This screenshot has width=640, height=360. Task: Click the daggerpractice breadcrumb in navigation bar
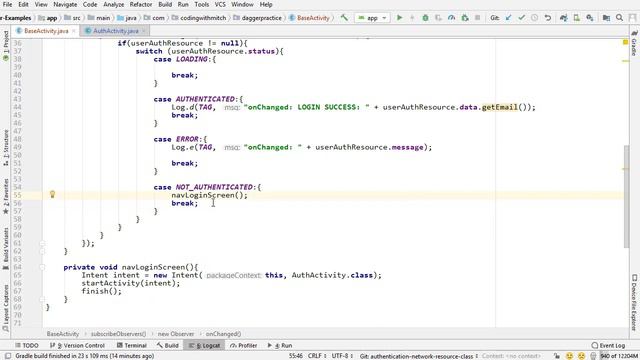258,18
